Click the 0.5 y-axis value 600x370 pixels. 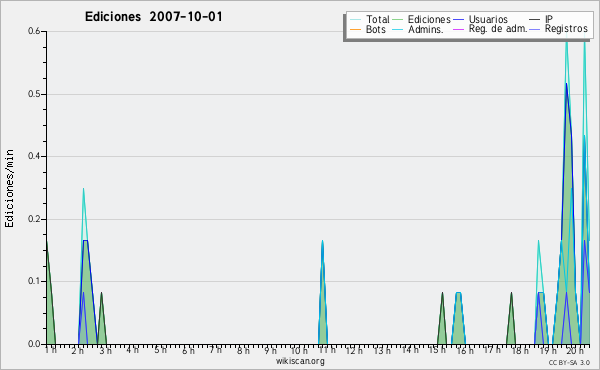(x=34, y=94)
